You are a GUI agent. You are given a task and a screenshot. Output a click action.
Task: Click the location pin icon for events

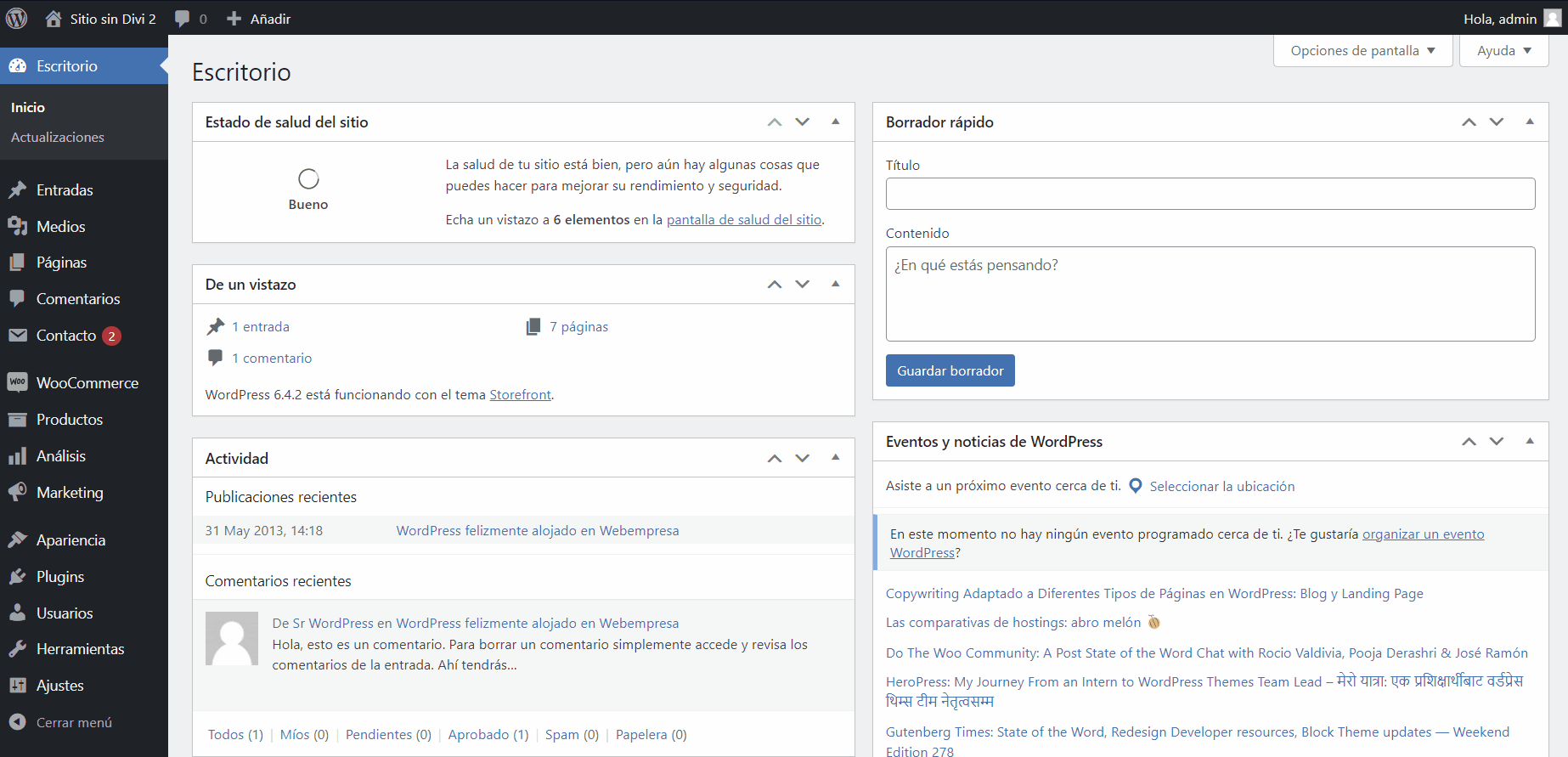[1135, 486]
